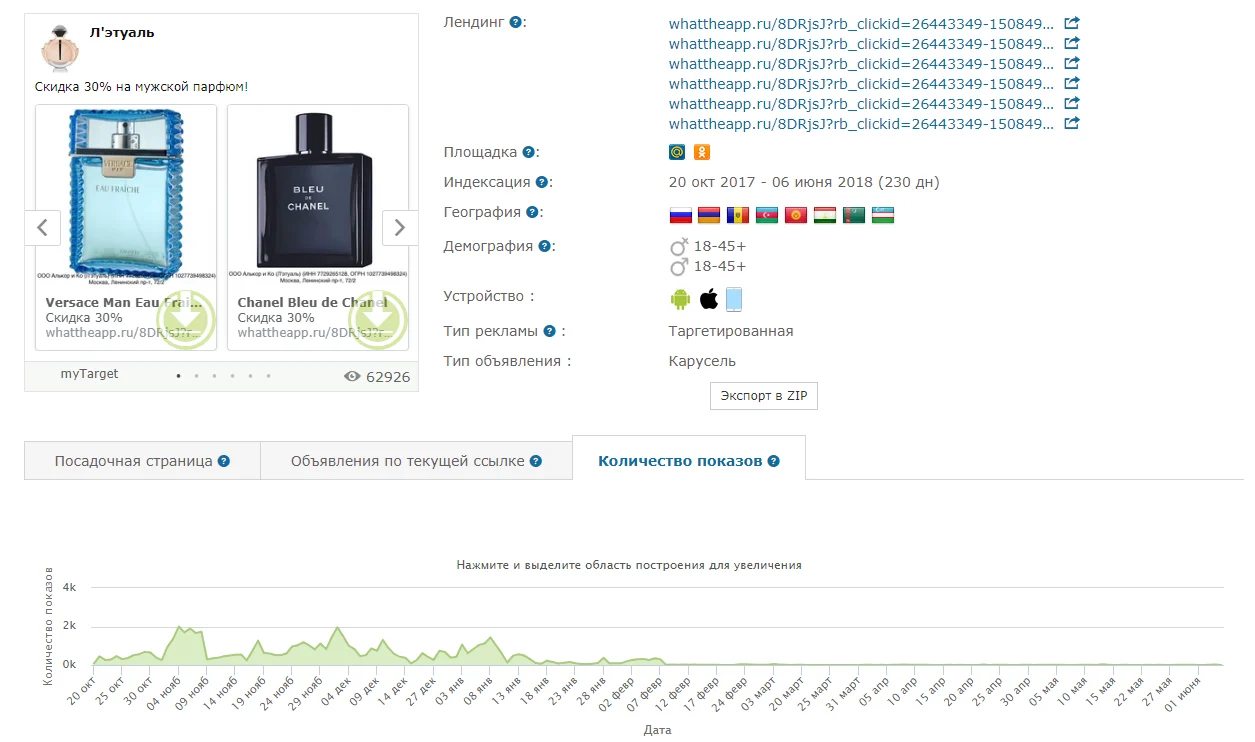Click chart hint Нажмите и выделите область
This screenshot has width=1255, height=742.
pyautogui.click(x=629, y=565)
